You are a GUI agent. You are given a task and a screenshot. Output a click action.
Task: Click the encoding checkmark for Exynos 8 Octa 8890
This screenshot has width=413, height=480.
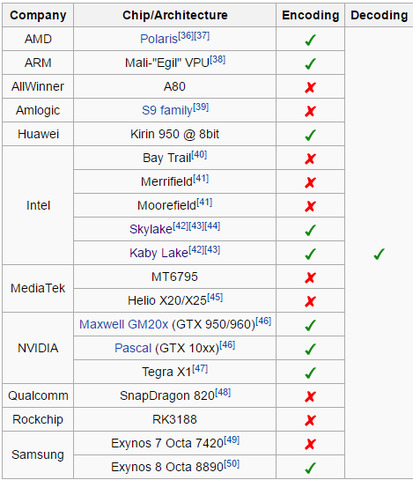pyautogui.click(x=310, y=468)
